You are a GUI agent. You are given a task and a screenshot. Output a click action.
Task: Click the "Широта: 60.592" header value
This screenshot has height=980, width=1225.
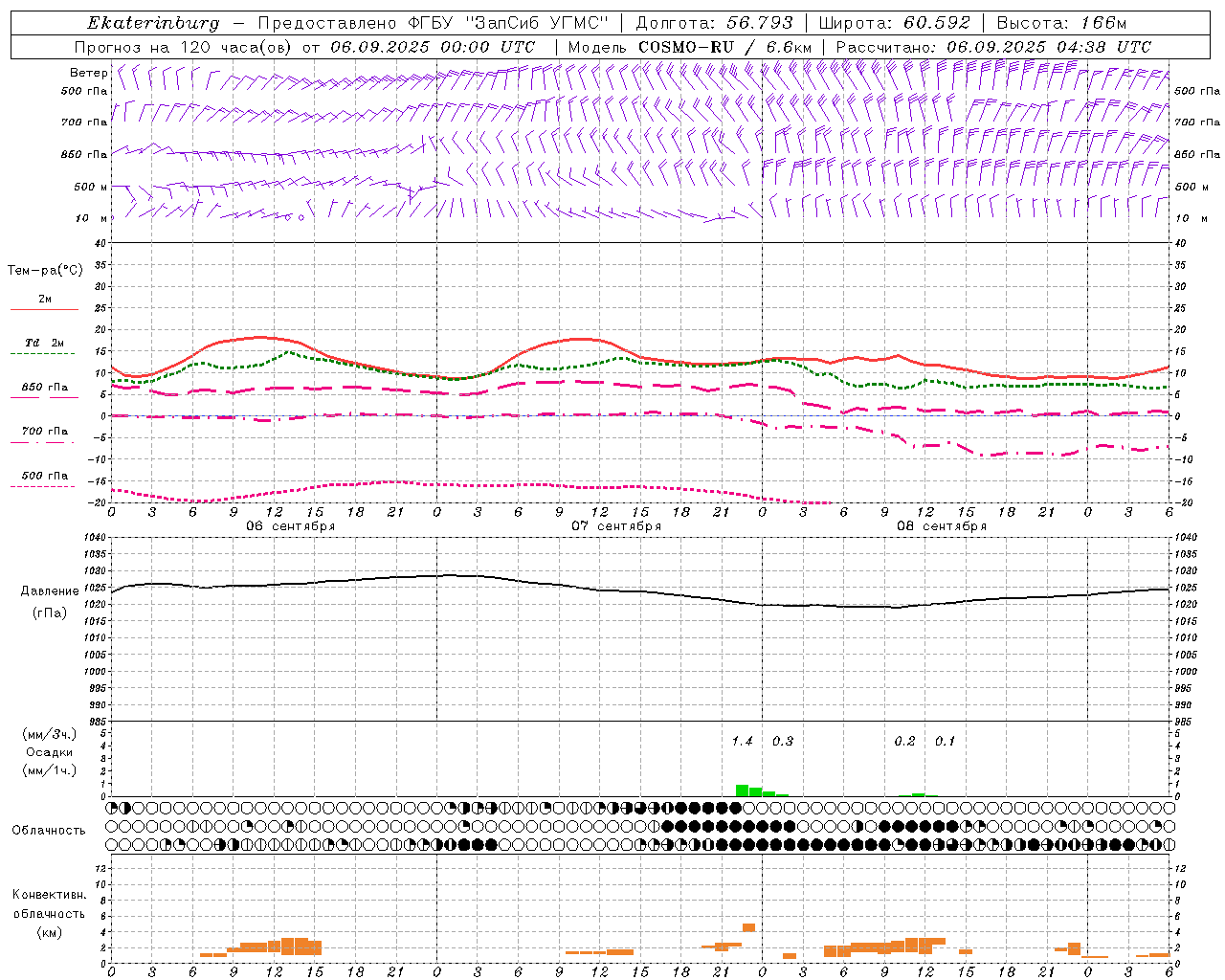(894, 23)
